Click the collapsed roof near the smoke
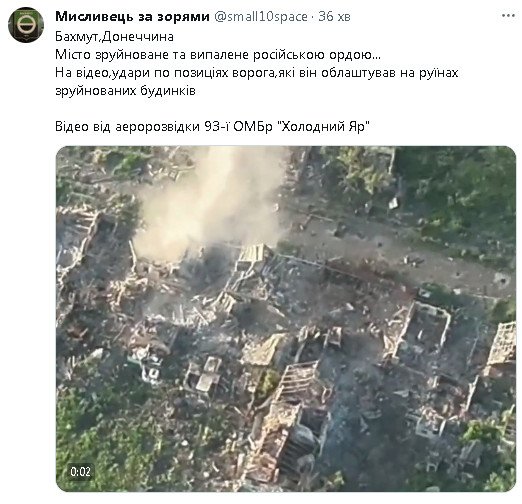Image resolution: width=522 pixels, height=504 pixels. coord(253,254)
